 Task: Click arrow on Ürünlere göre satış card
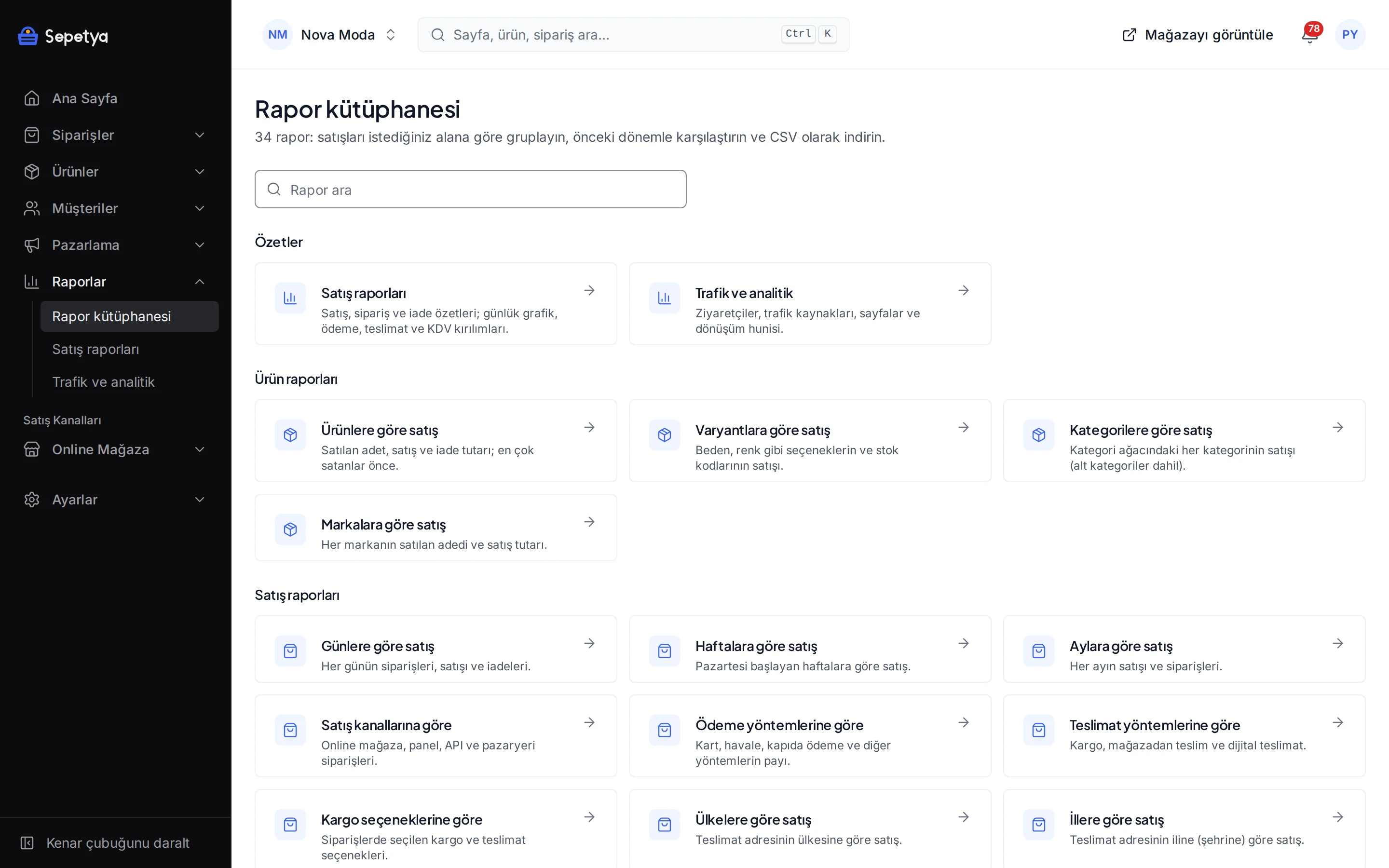(589, 427)
